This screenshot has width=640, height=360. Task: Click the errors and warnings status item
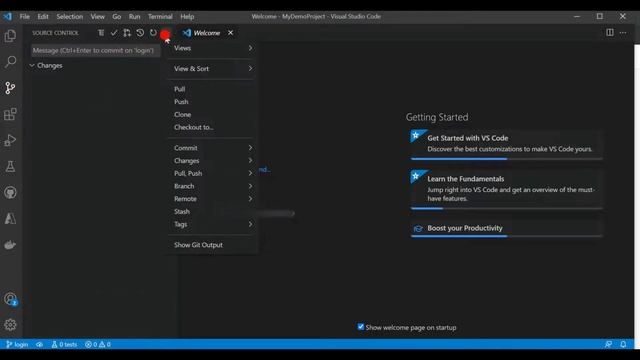98,344
